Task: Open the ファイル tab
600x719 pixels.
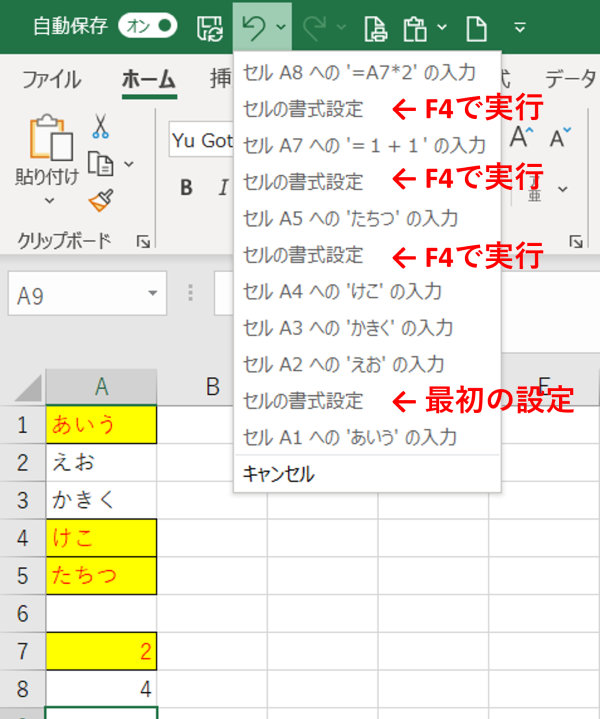Action: point(51,80)
